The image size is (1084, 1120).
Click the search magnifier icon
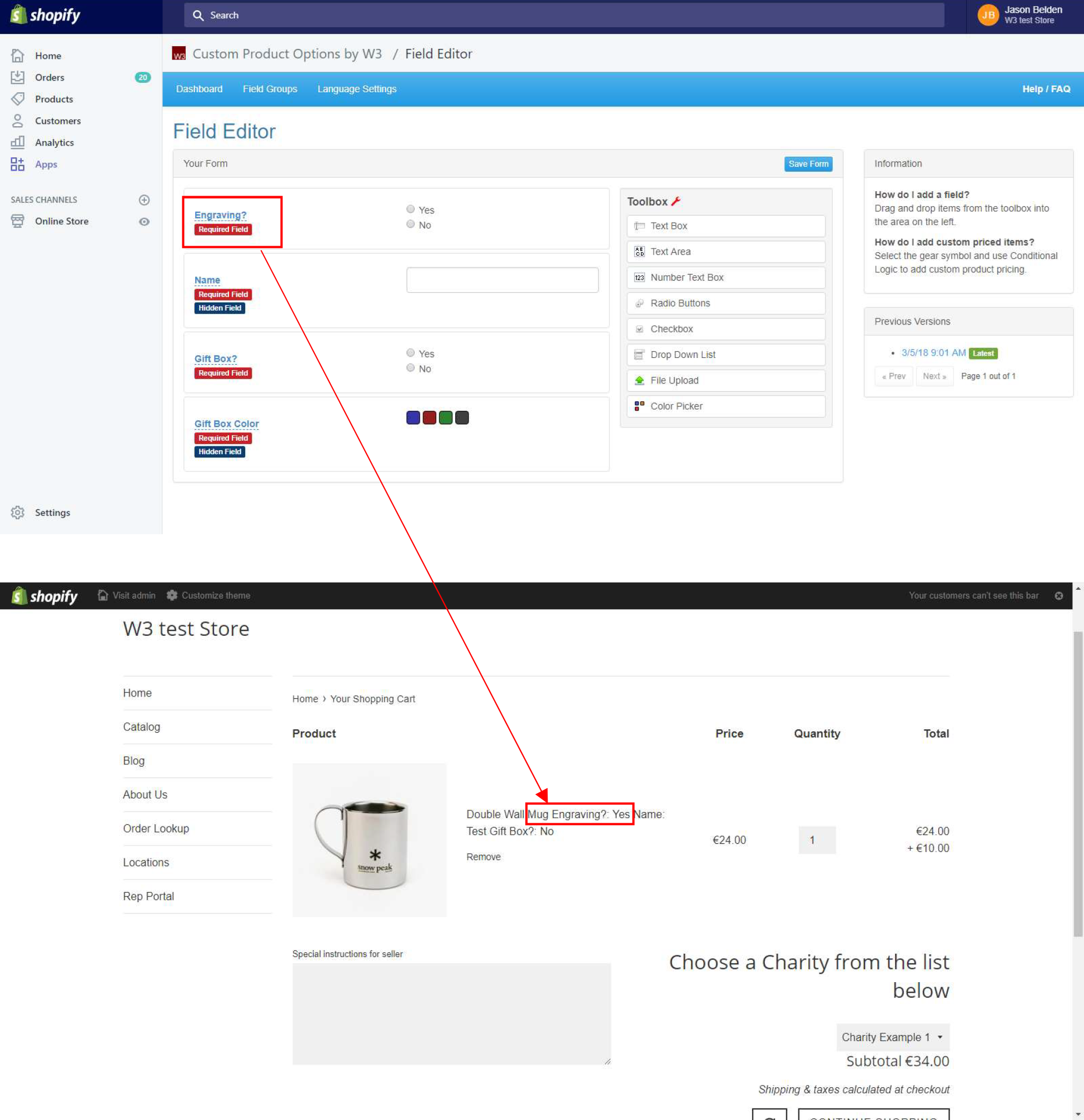pyautogui.click(x=198, y=16)
